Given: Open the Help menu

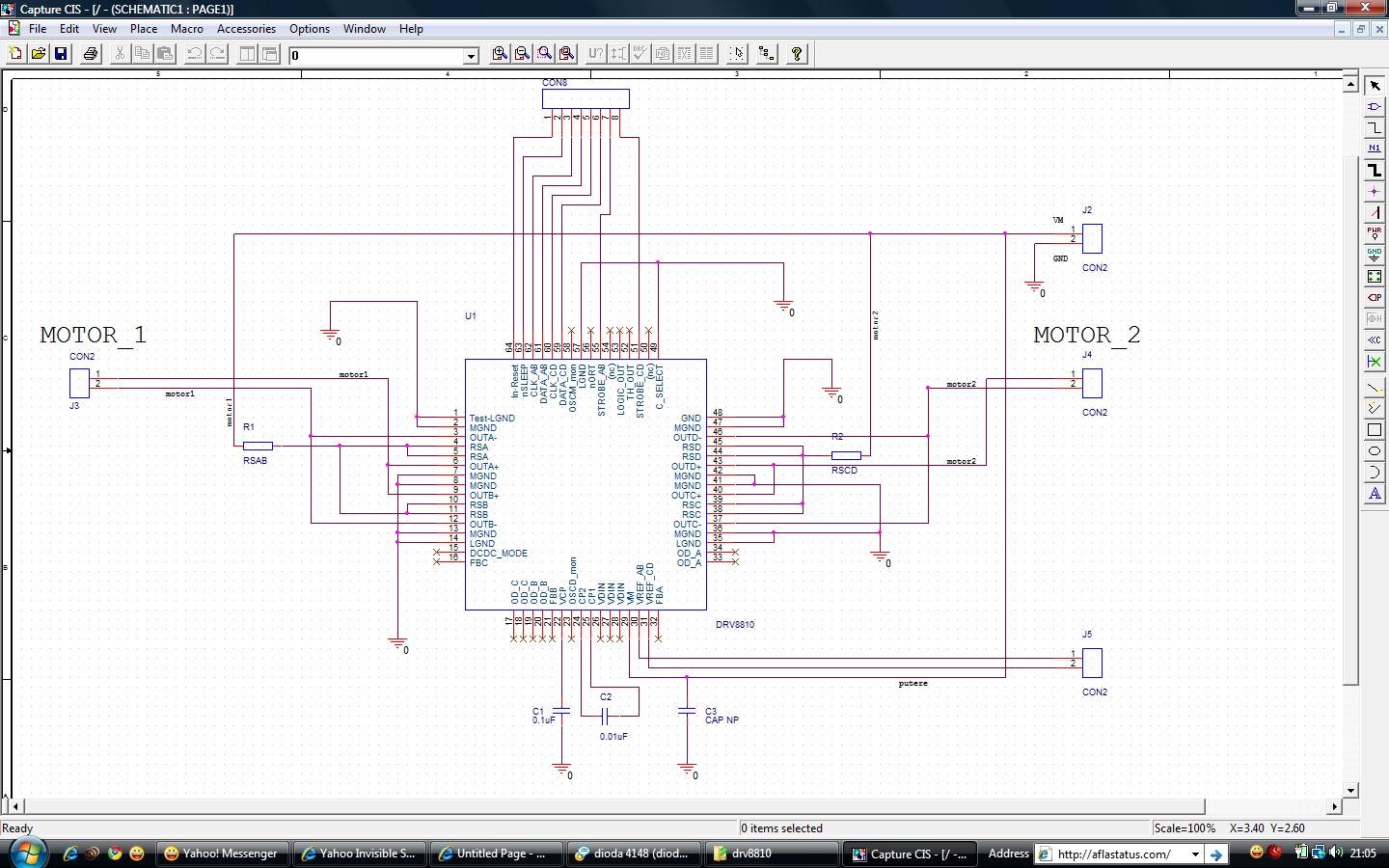Looking at the screenshot, I should pyautogui.click(x=411, y=29).
